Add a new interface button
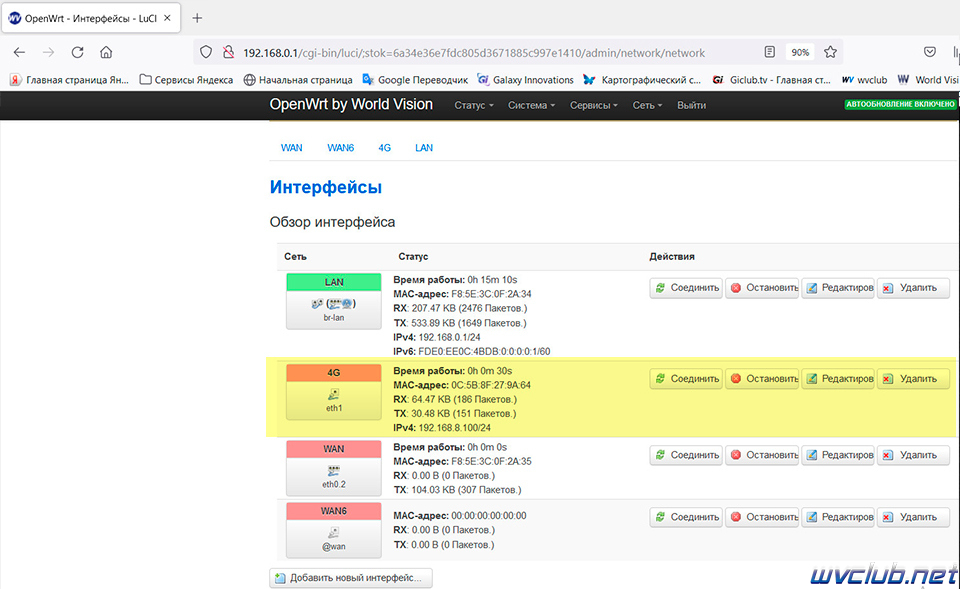 351,578
